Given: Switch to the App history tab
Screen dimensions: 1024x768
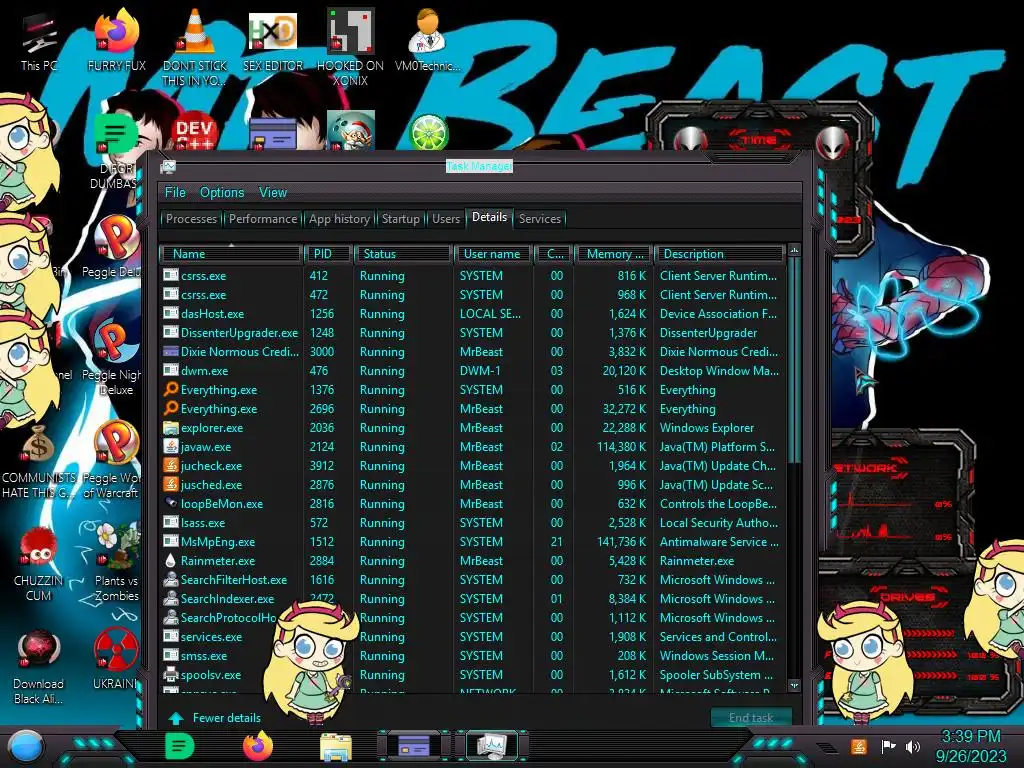Looking at the screenshot, I should [339, 219].
